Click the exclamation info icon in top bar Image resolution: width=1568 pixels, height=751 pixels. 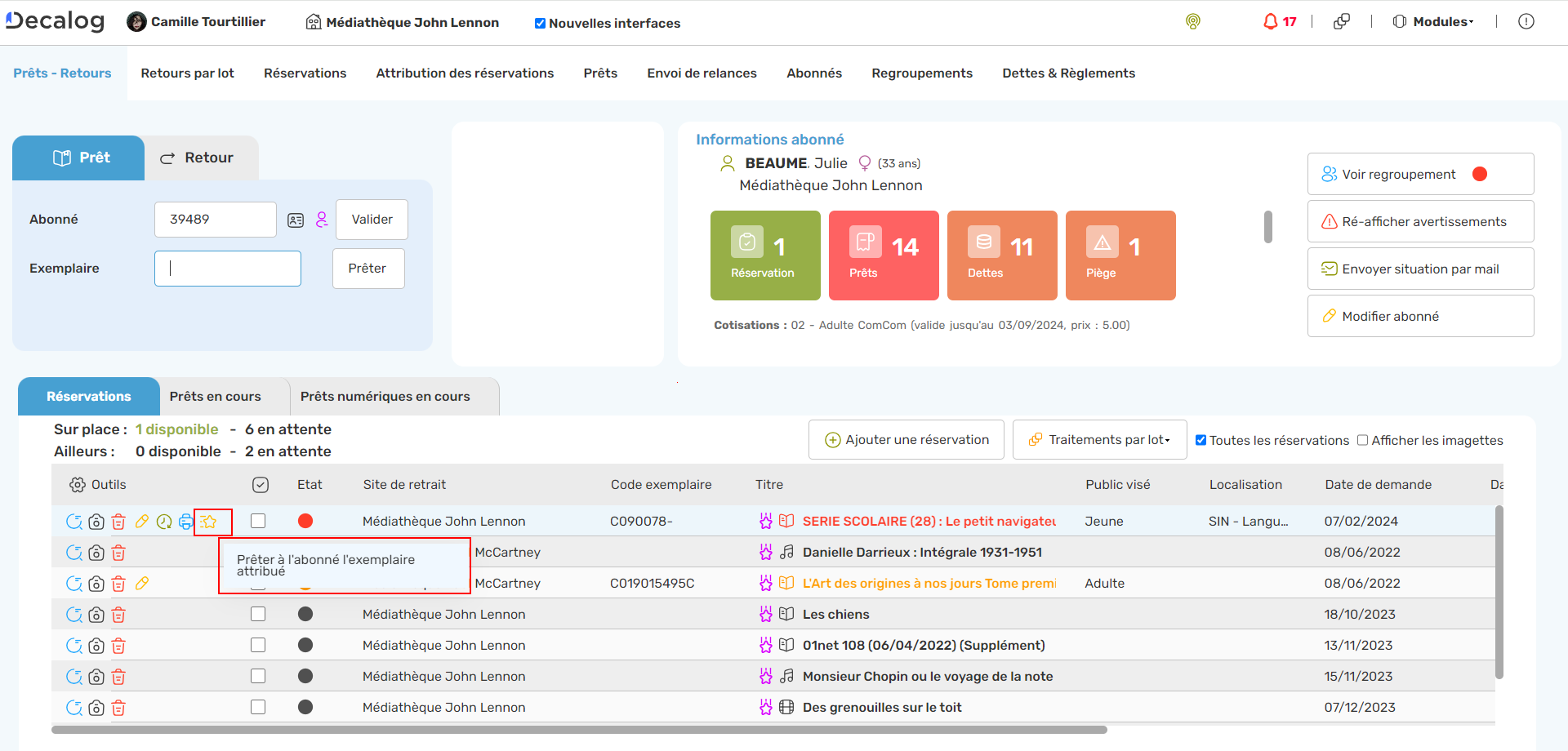tap(1526, 22)
